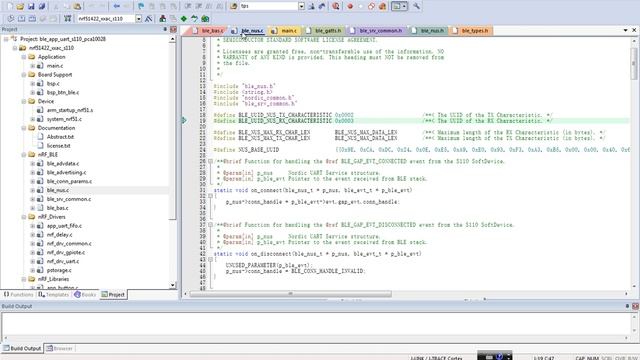Show the Functions panel tab
The image size is (640, 360).
[18, 294]
